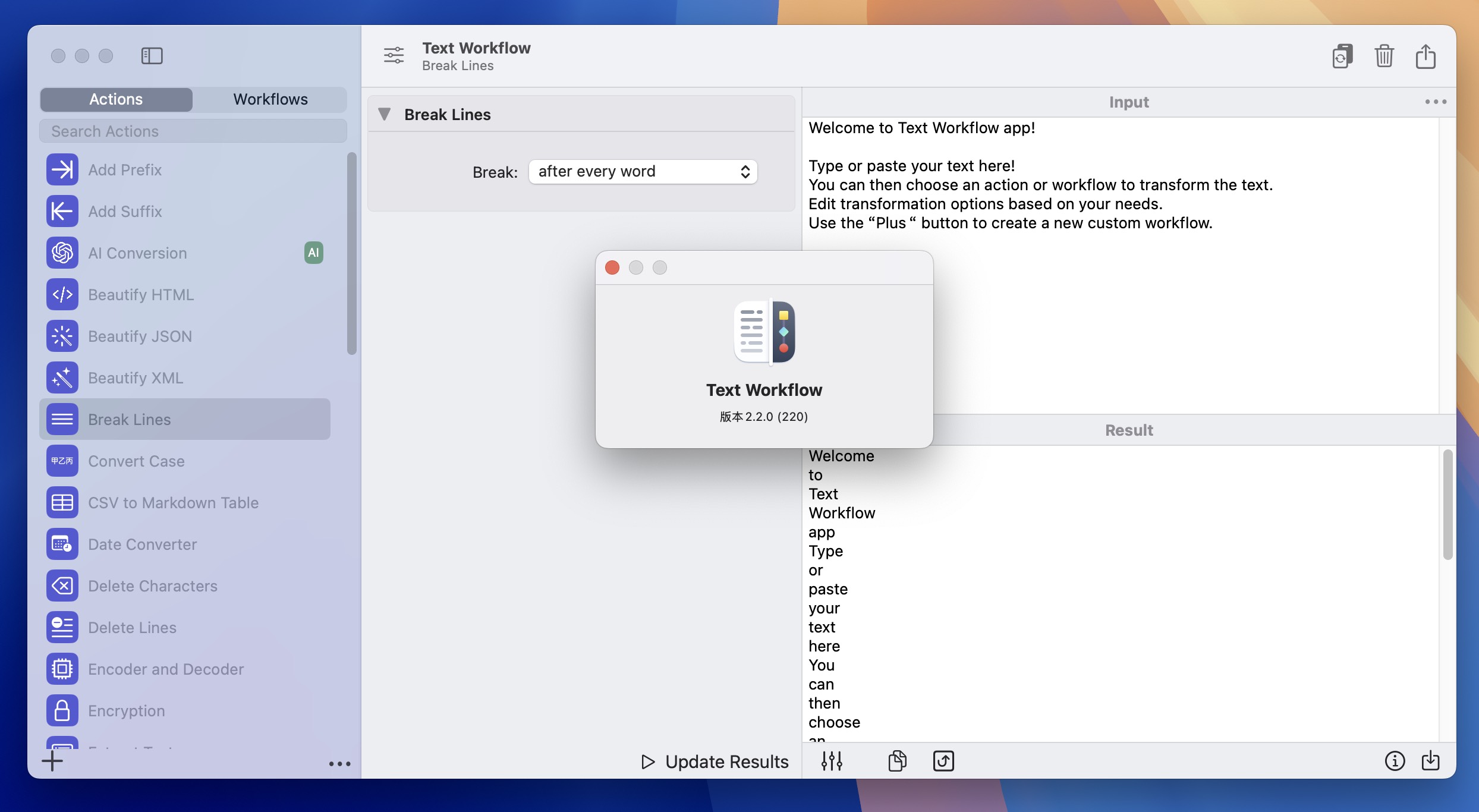Click the 'CSV to Markdown Table' label
Screen dimensions: 1479x812
174,502
